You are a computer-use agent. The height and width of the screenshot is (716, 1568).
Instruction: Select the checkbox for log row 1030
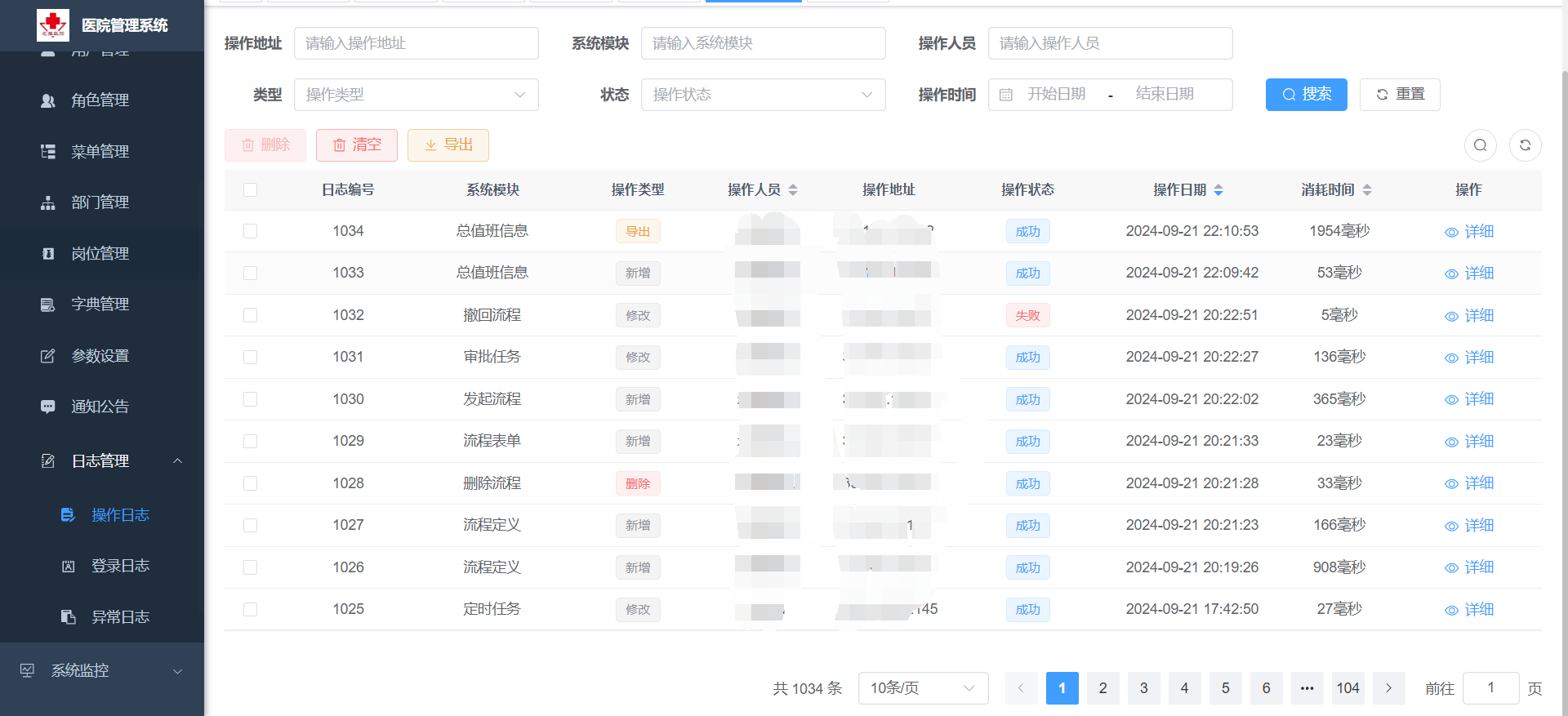[x=250, y=399]
